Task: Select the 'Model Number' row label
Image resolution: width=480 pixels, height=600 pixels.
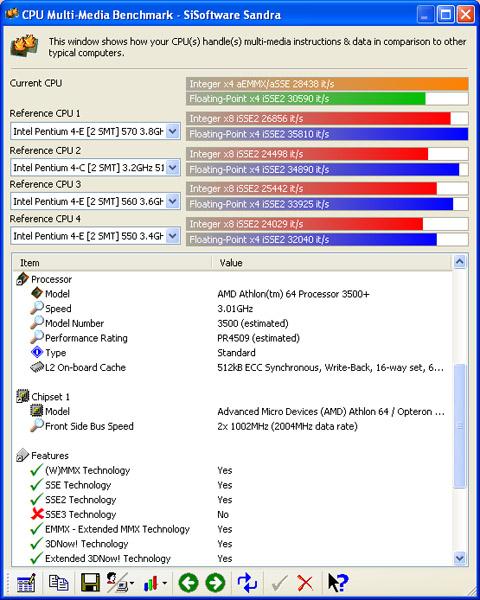Action: (74, 323)
